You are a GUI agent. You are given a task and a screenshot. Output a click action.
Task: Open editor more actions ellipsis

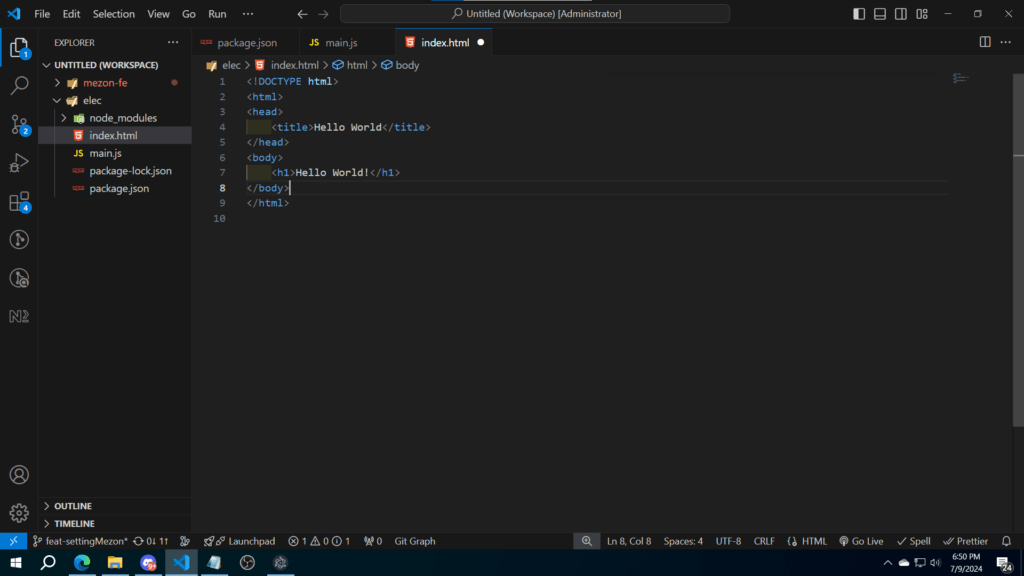(x=1006, y=42)
